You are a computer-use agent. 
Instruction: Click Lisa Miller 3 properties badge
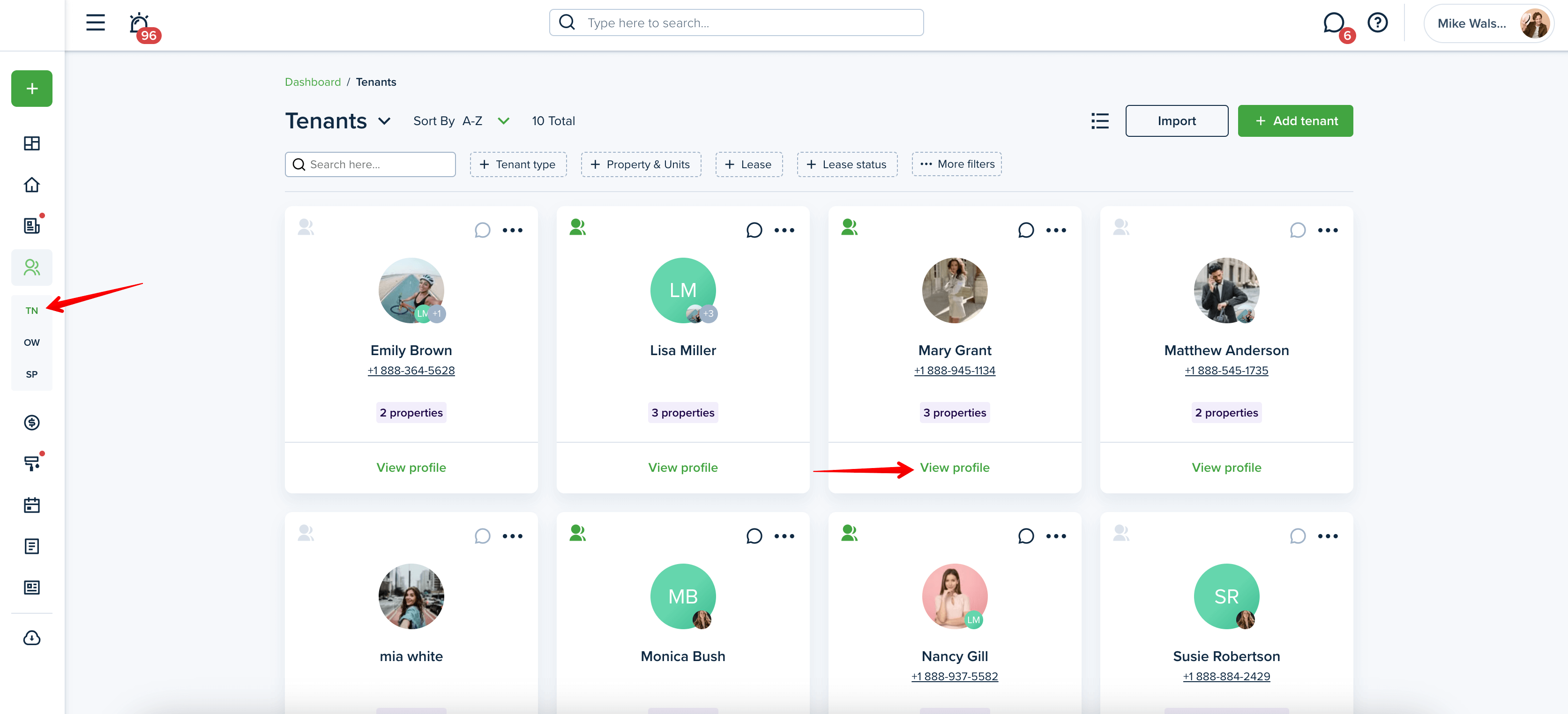(x=682, y=412)
